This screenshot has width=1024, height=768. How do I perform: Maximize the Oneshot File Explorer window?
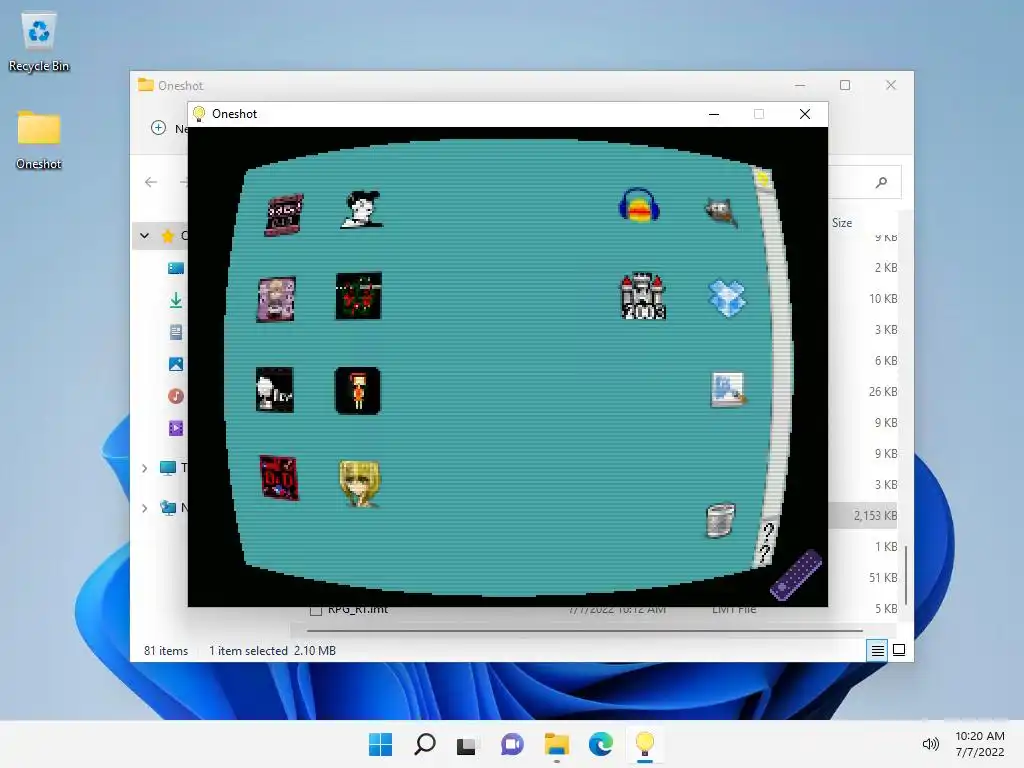point(845,85)
